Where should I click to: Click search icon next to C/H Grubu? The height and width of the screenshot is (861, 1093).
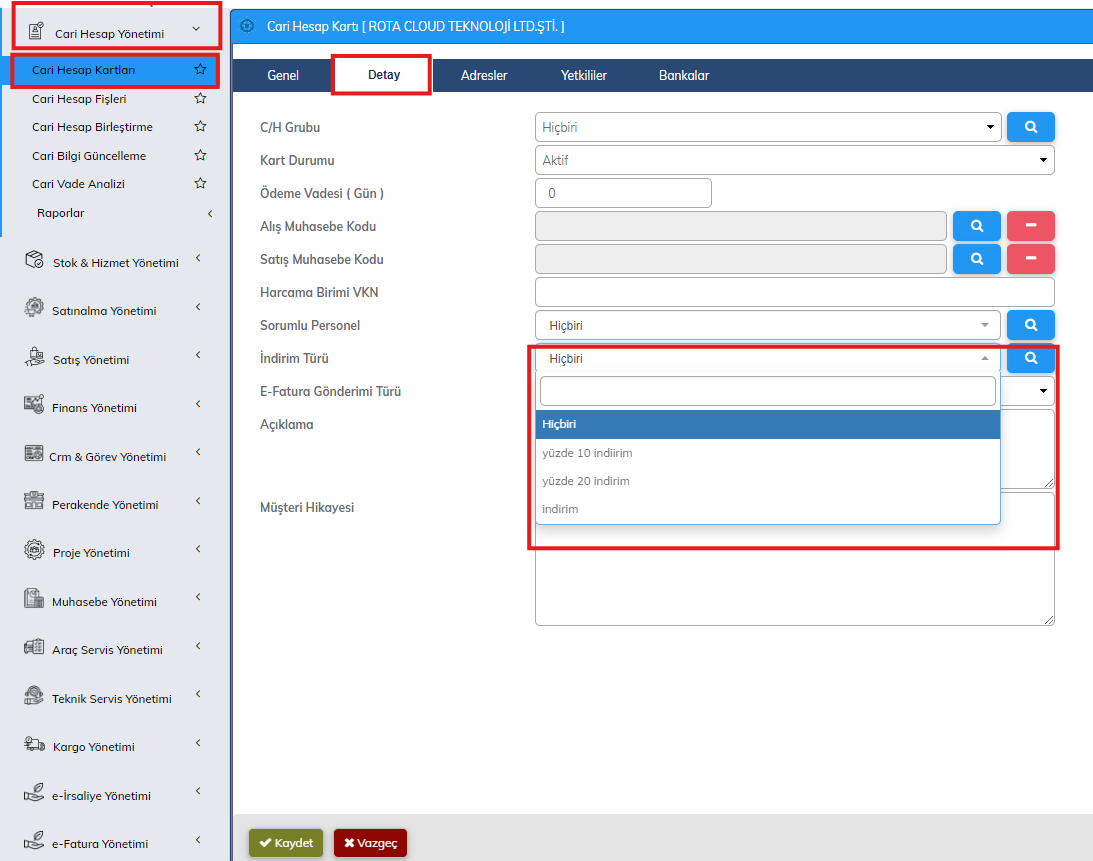click(1030, 127)
